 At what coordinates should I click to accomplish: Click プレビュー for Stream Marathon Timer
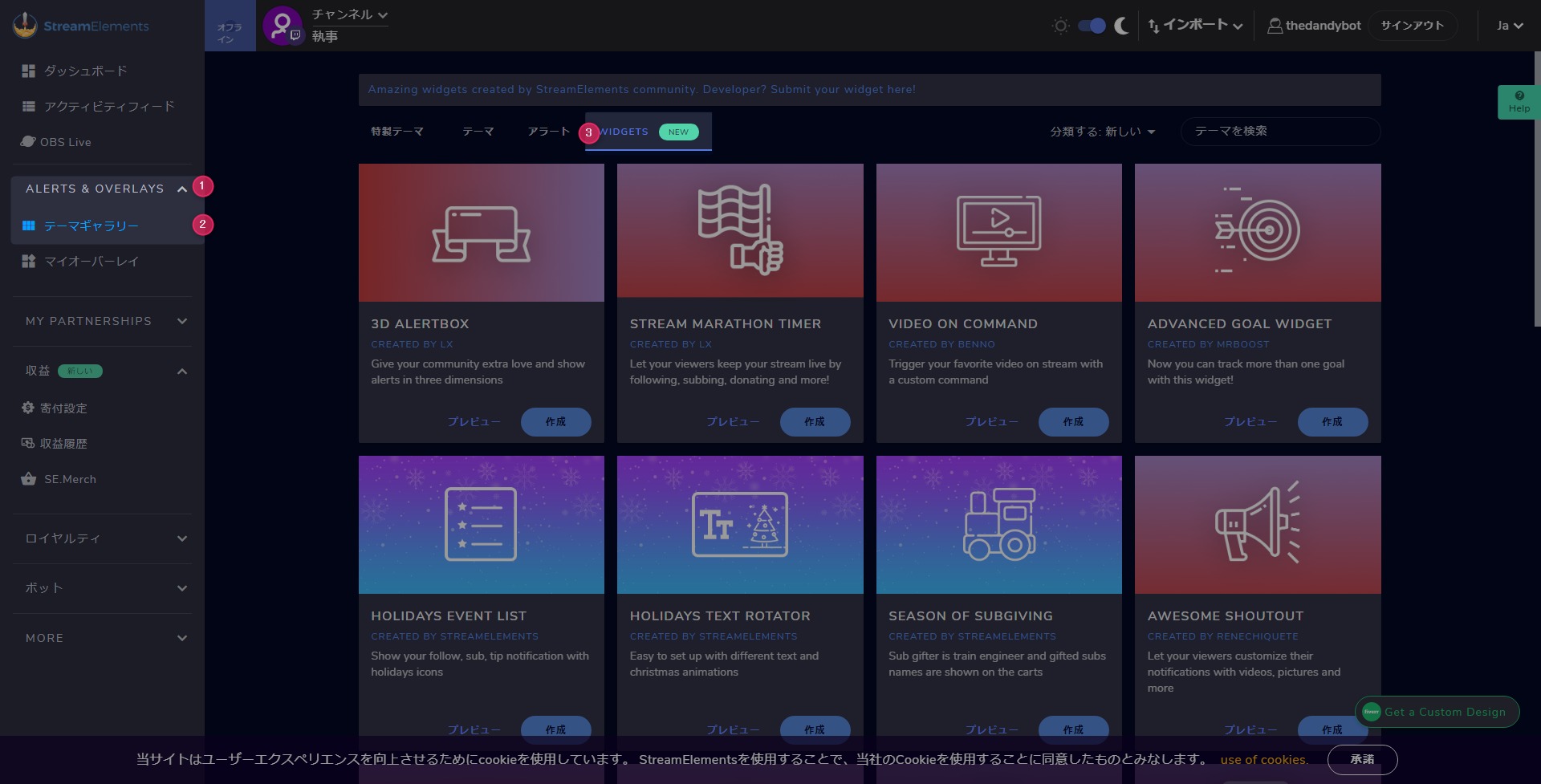pos(733,422)
